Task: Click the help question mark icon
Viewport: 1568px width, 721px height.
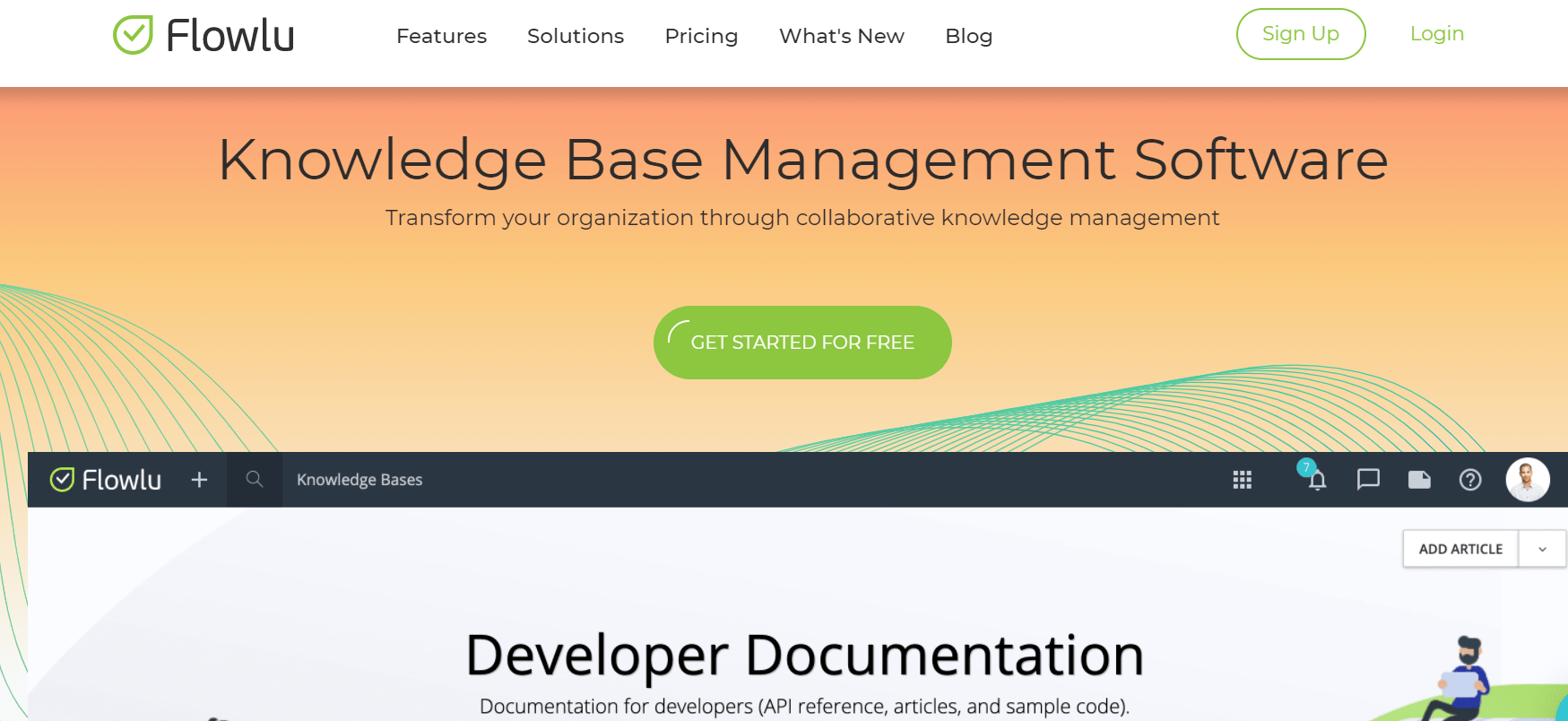Action: pos(1470,480)
